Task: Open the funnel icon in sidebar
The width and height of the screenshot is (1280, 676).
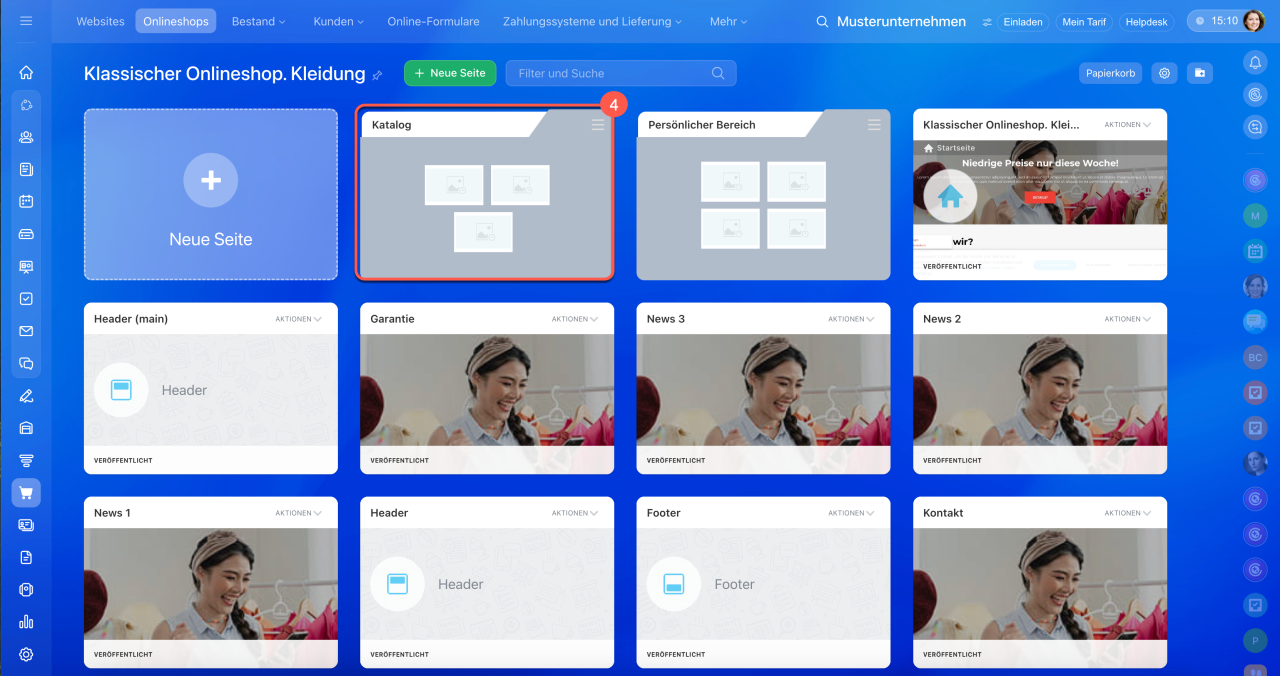Action: coord(26,460)
